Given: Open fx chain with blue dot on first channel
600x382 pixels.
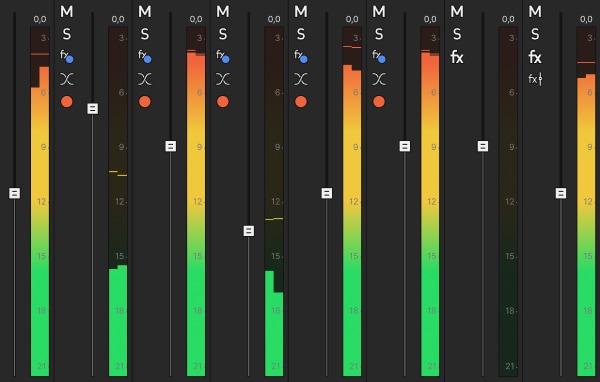Looking at the screenshot, I should coord(67,56).
